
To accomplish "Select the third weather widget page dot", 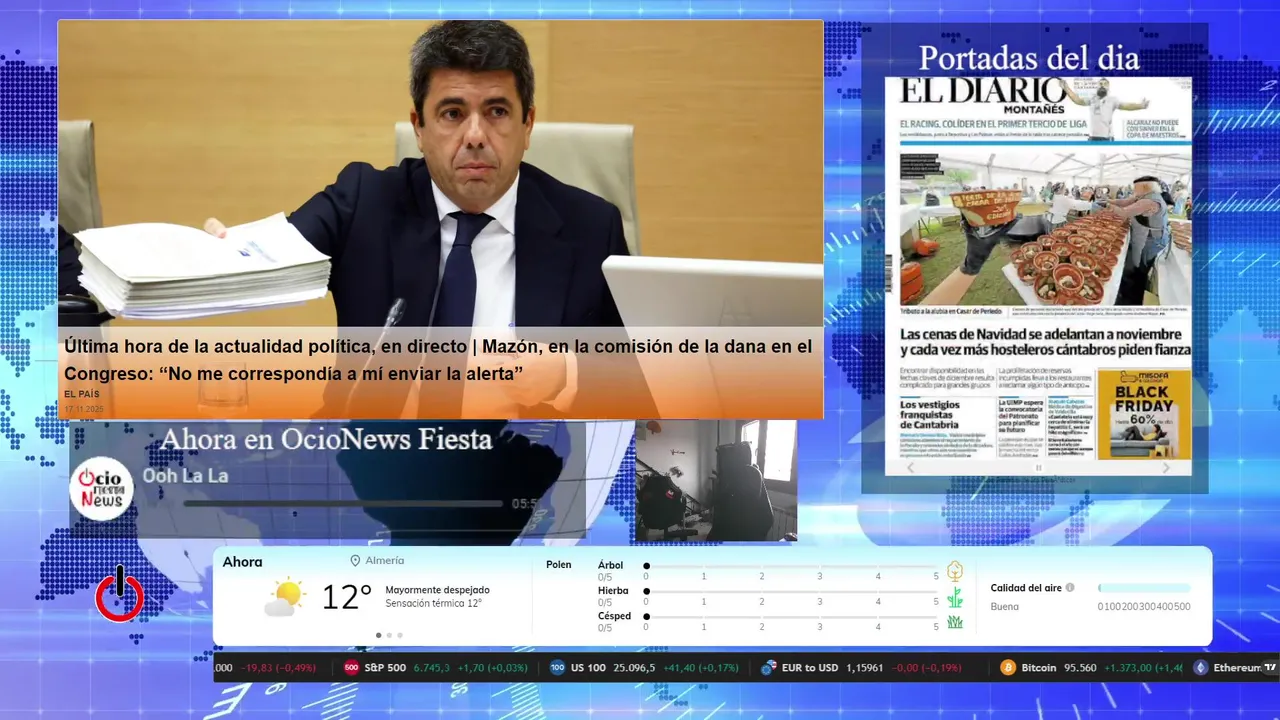I will [400, 635].
